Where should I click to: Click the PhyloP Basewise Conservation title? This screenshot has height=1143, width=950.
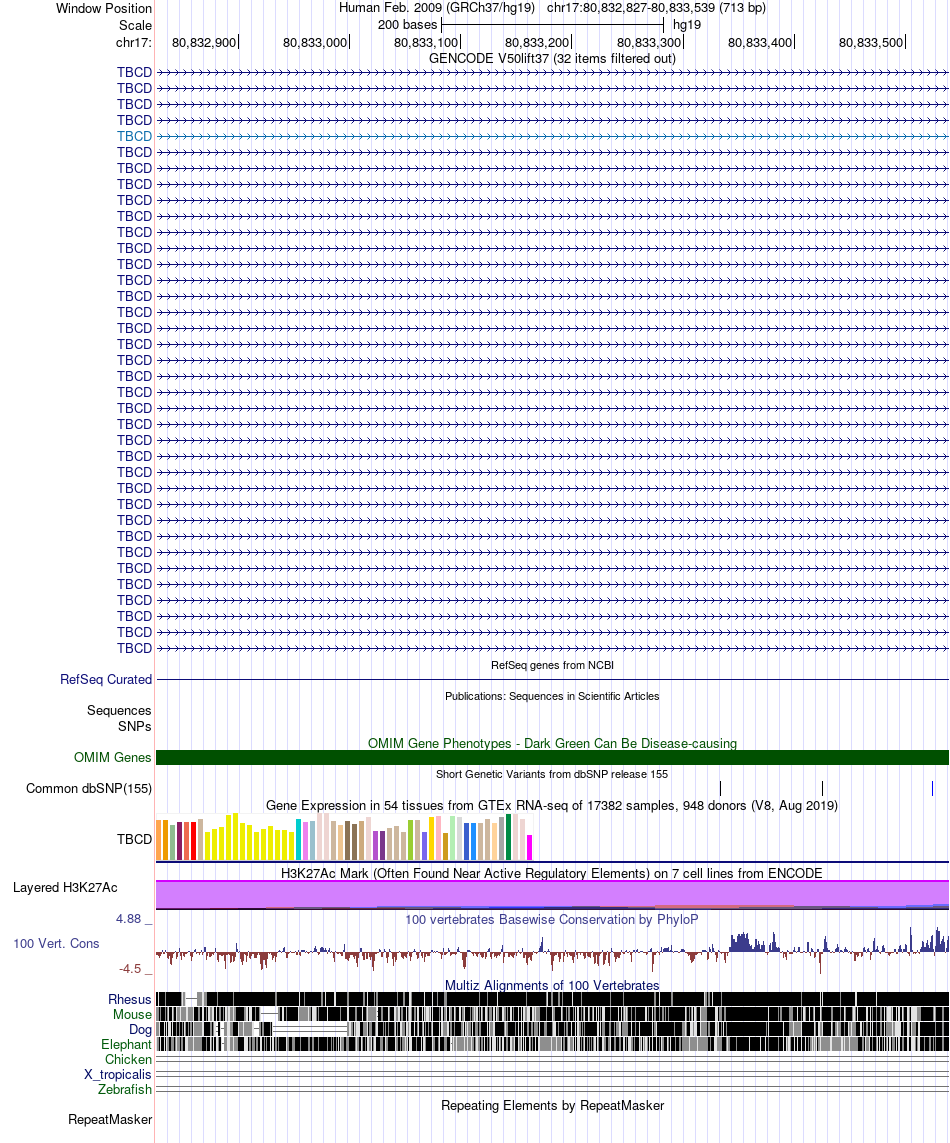(552, 919)
